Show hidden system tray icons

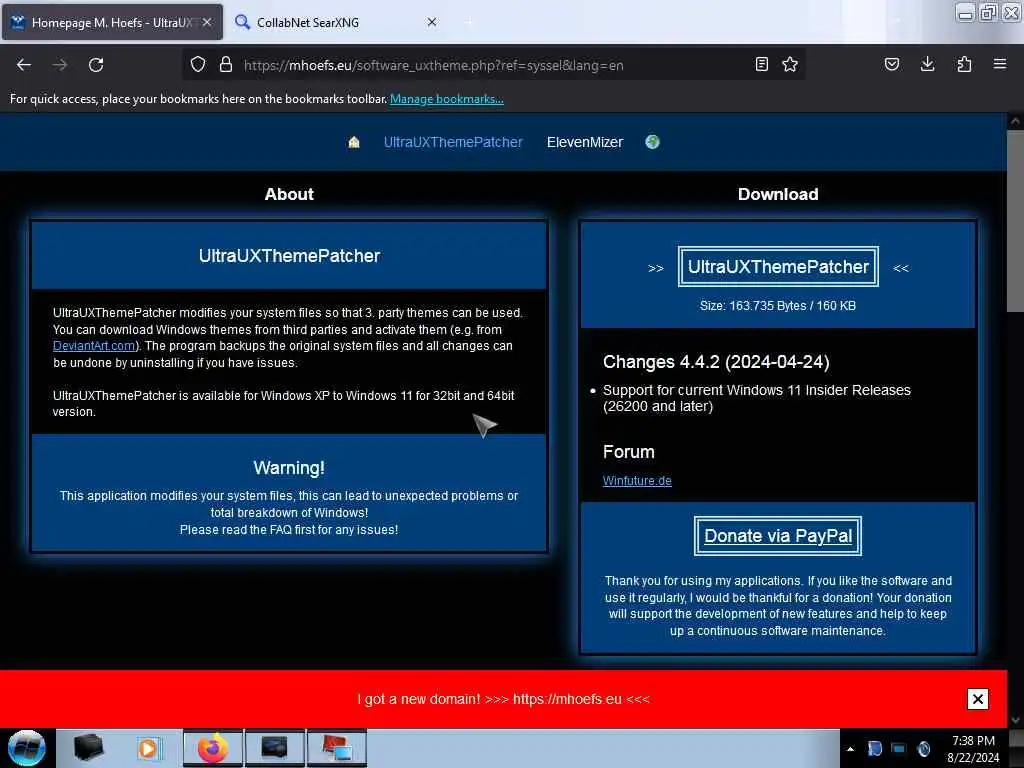[x=850, y=749]
